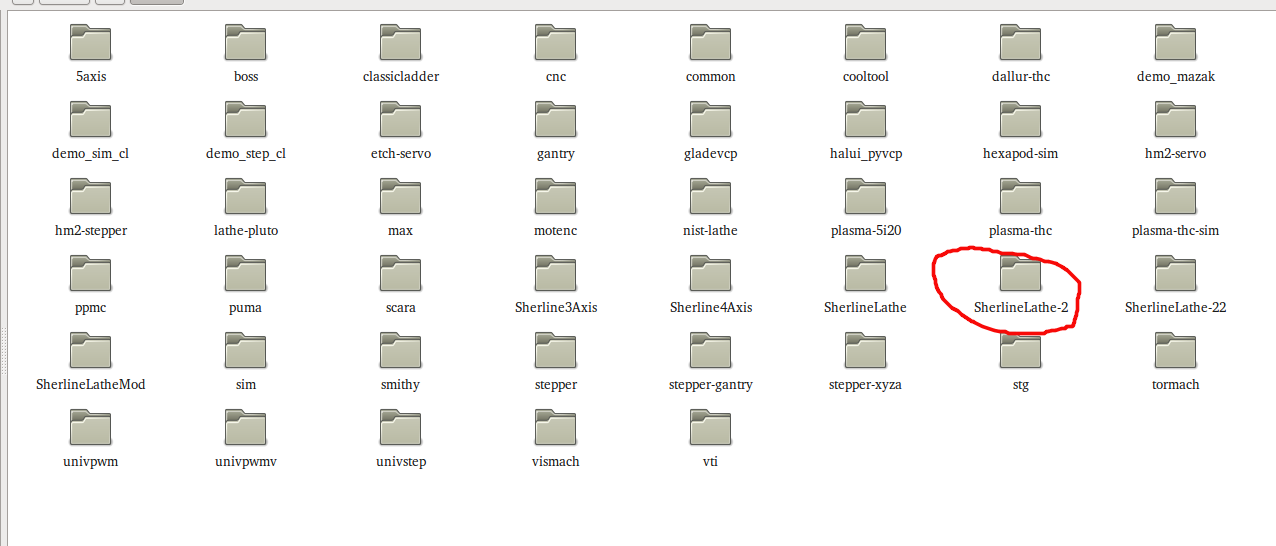
Task: Open the plasma-thc folder icon
Action: tap(1020, 196)
